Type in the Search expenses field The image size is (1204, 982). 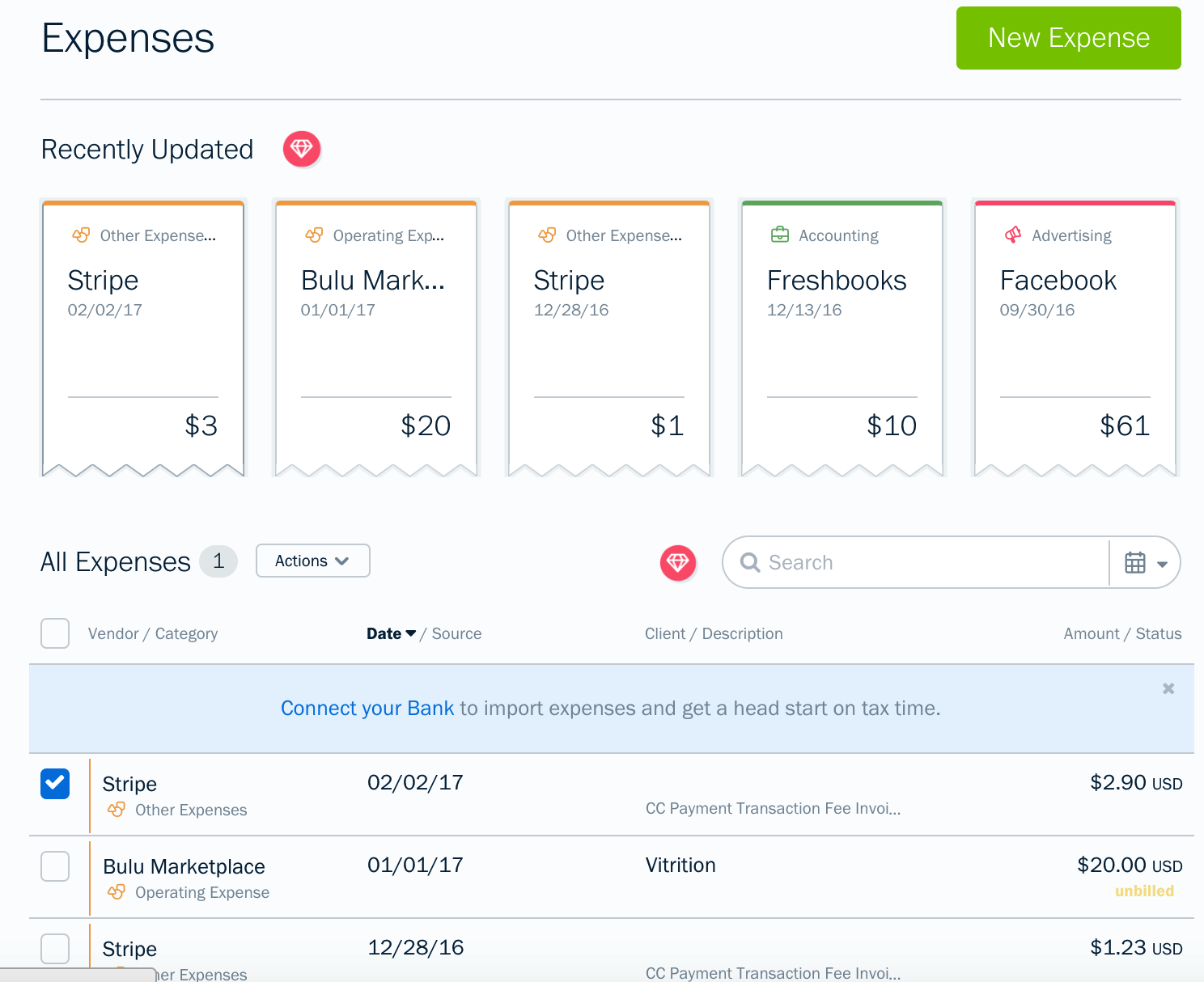click(x=931, y=562)
